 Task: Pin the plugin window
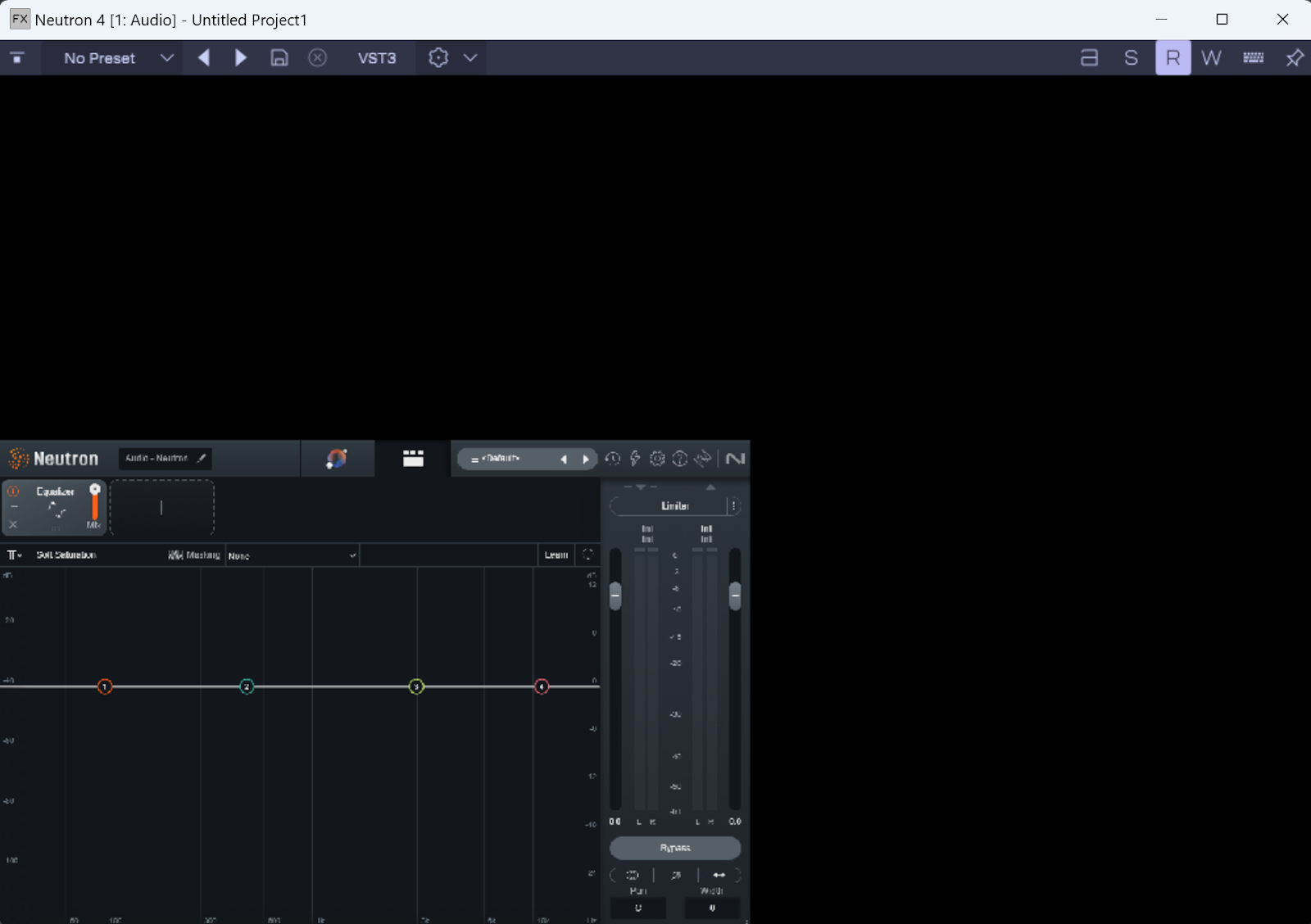pyautogui.click(x=1294, y=58)
